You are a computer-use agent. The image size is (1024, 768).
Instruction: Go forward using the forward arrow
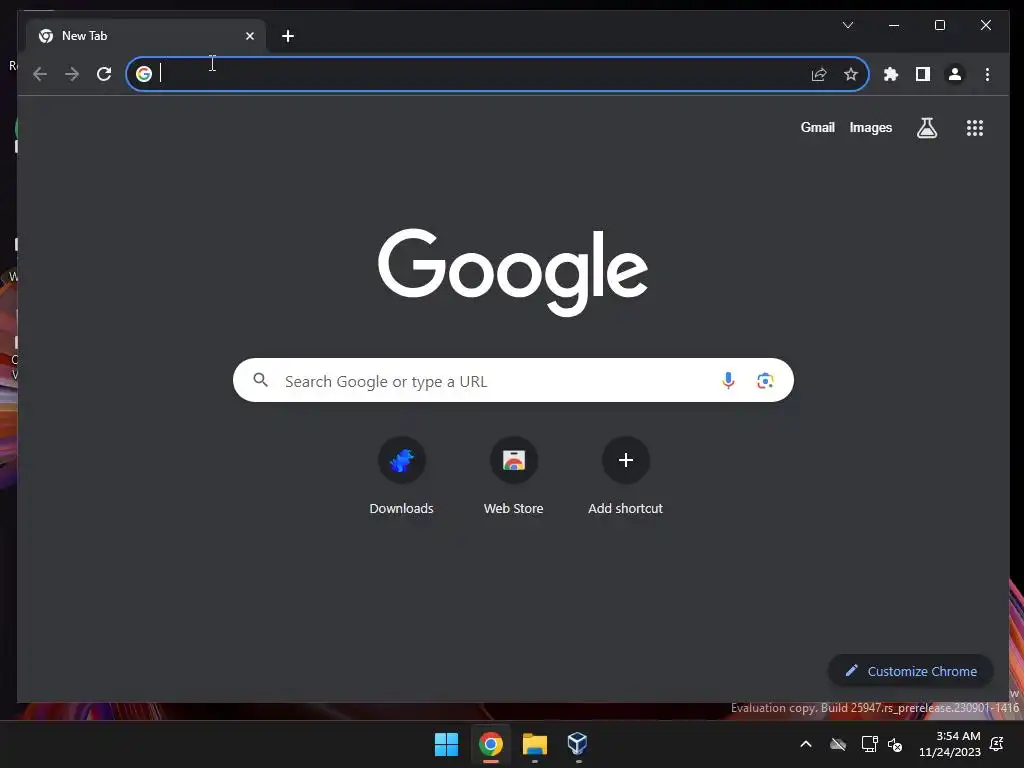(72, 74)
